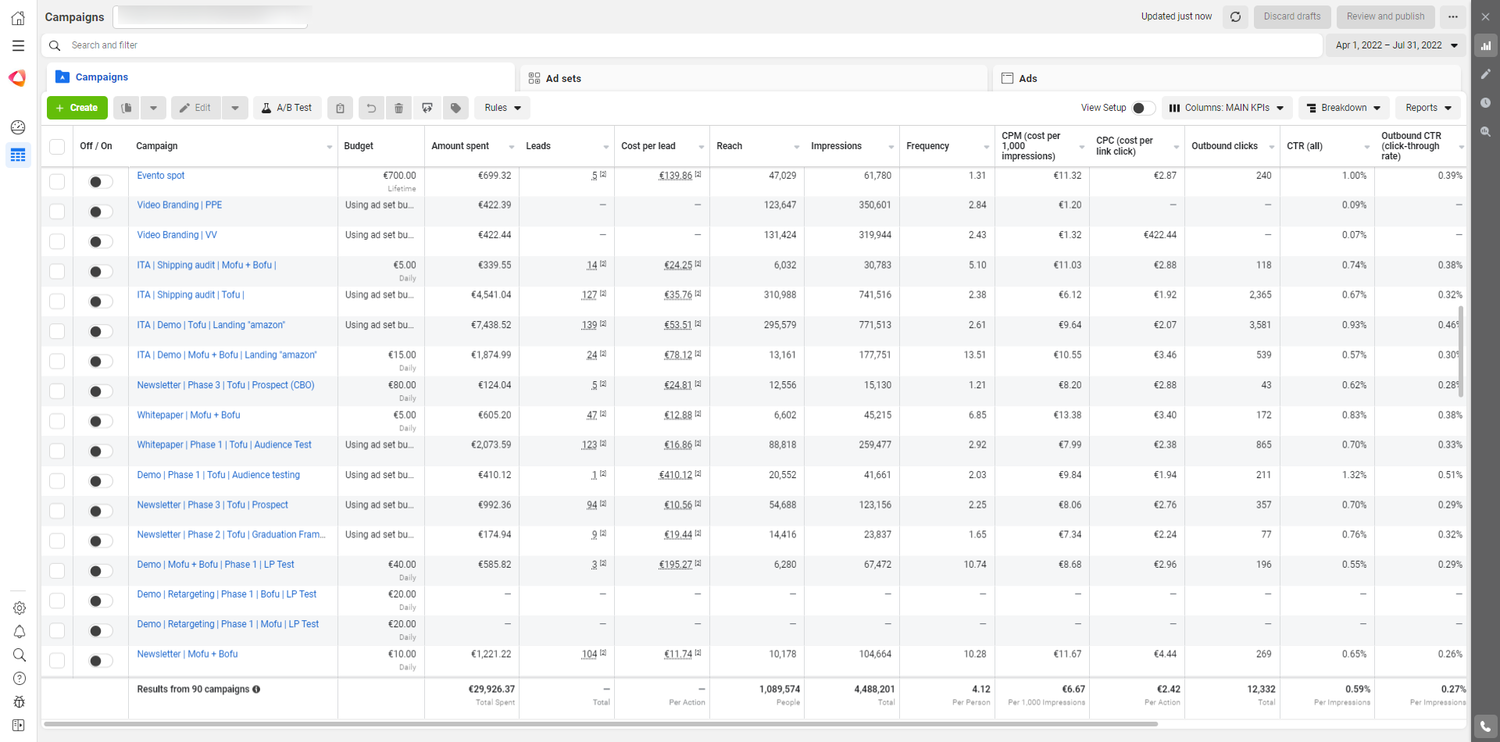Switch on Newsletter | Phase 3 | Tofu | Prospect campaign
Screen dimensions: 1500x742
(x=100, y=511)
